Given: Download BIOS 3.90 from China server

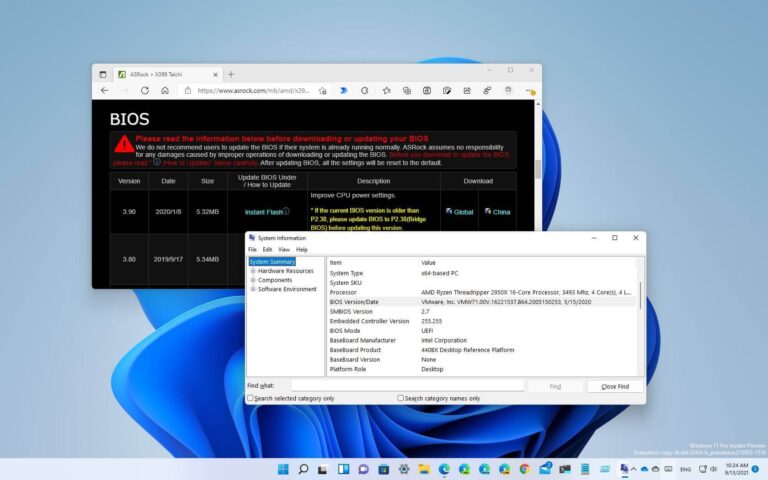Looking at the screenshot, I should tap(498, 212).
